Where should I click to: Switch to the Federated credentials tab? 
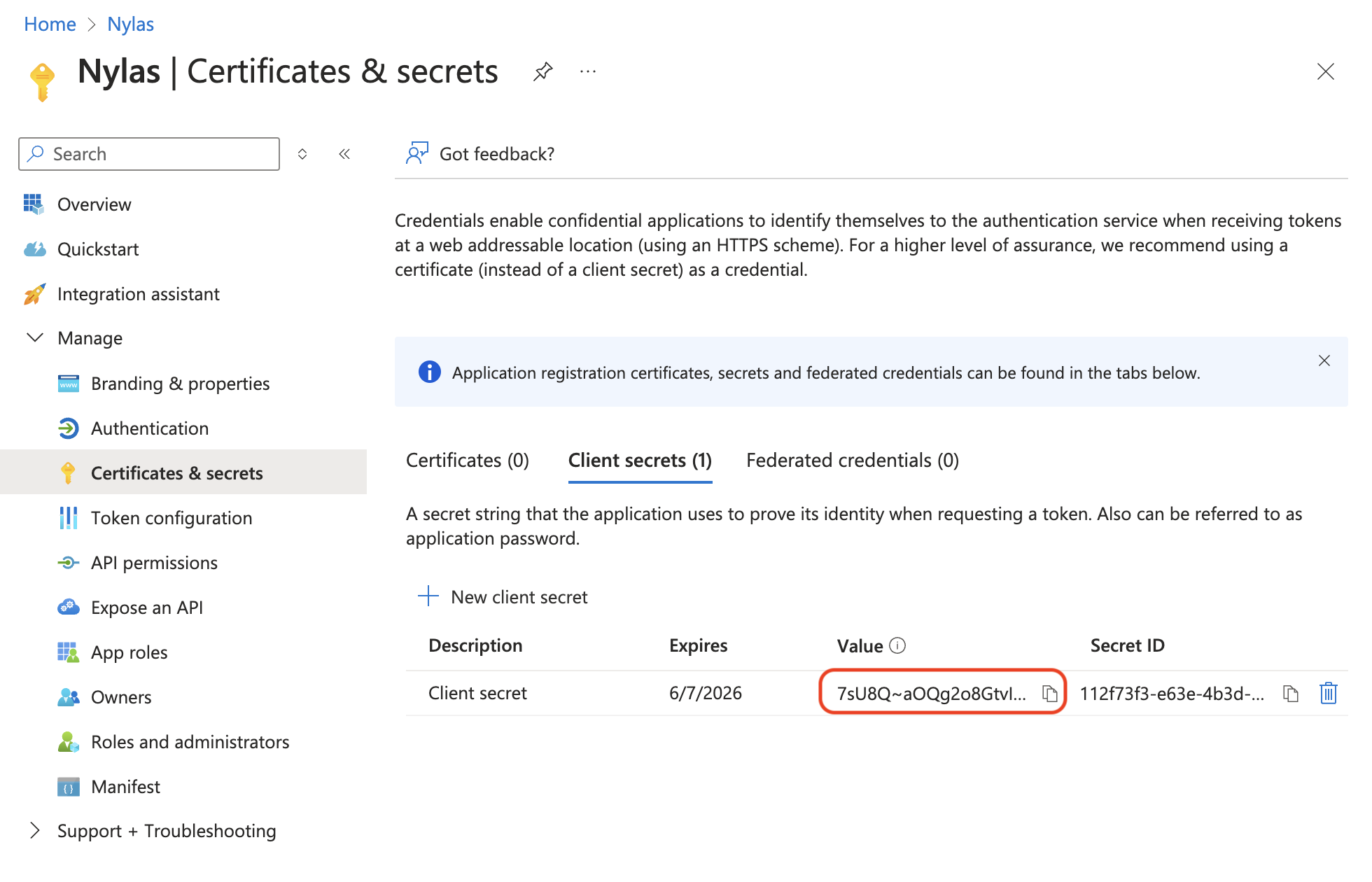point(851,460)
